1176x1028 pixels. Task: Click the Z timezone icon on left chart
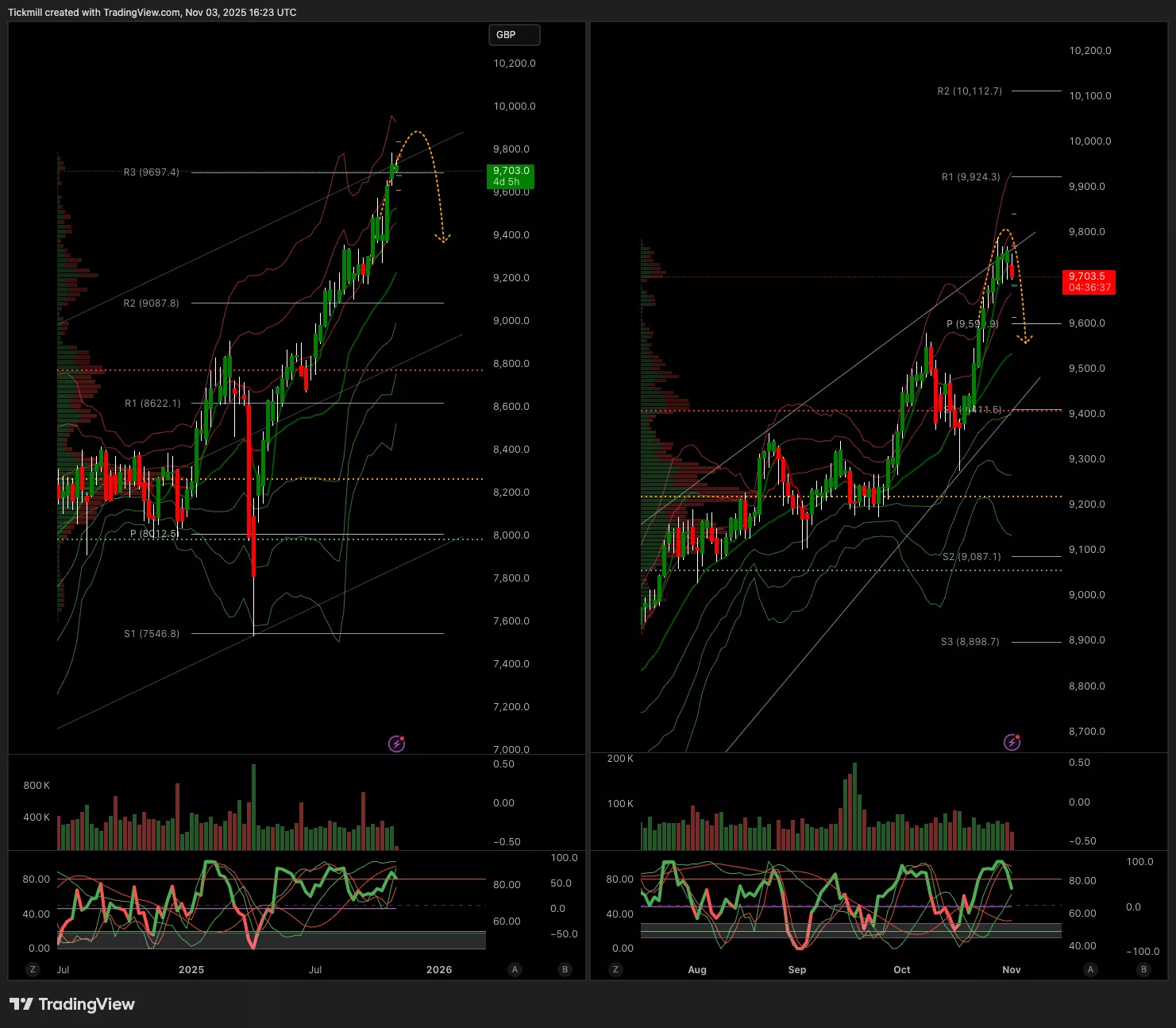pyautogui.click(x=33, y=969)
